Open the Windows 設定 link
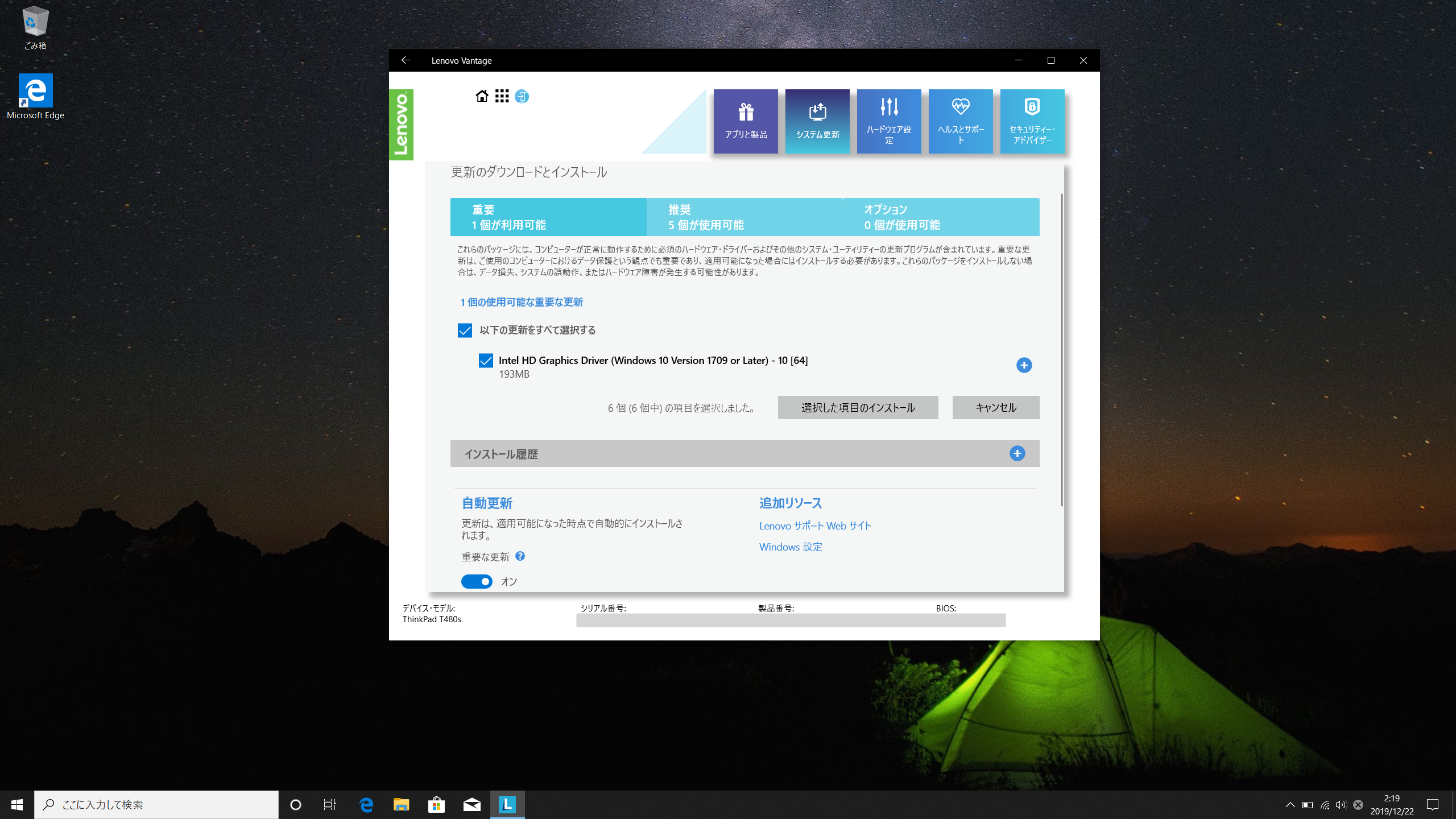Viewport: 1456px width, 819px height. [791, 547]
